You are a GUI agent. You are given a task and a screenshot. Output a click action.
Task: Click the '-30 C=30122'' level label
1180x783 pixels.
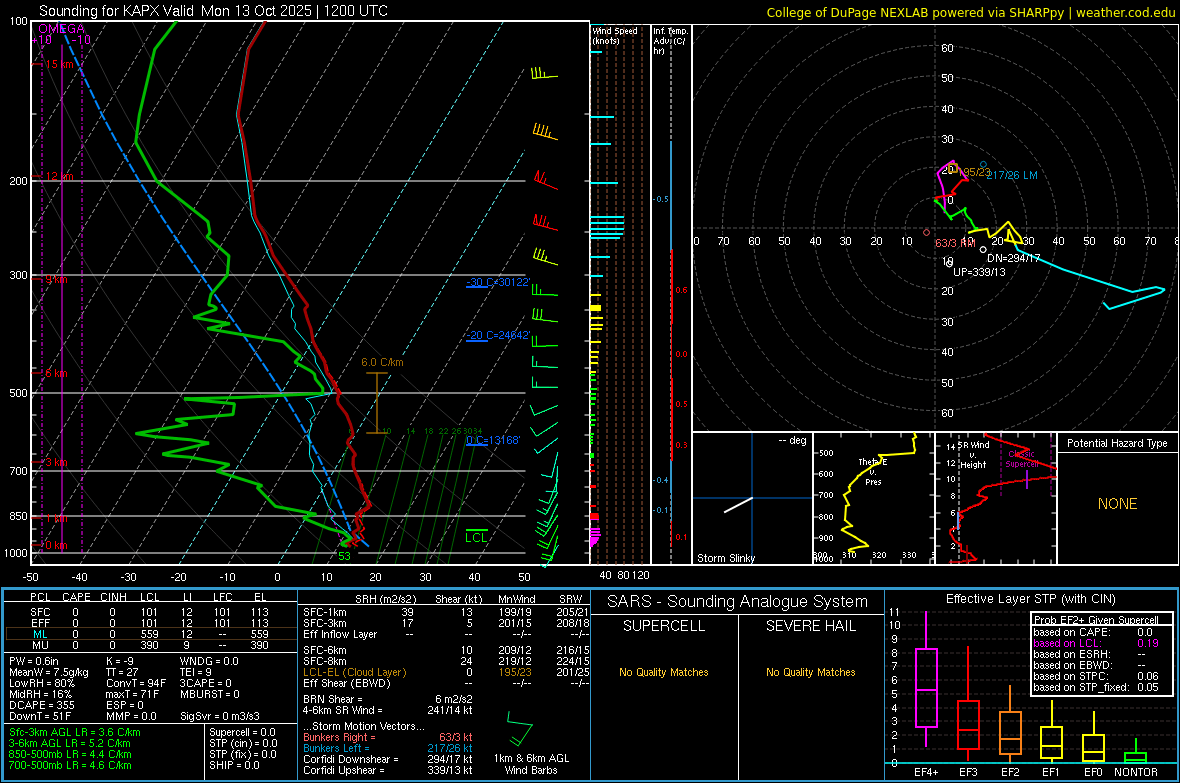pyautogui.click(x=498, y=282)
